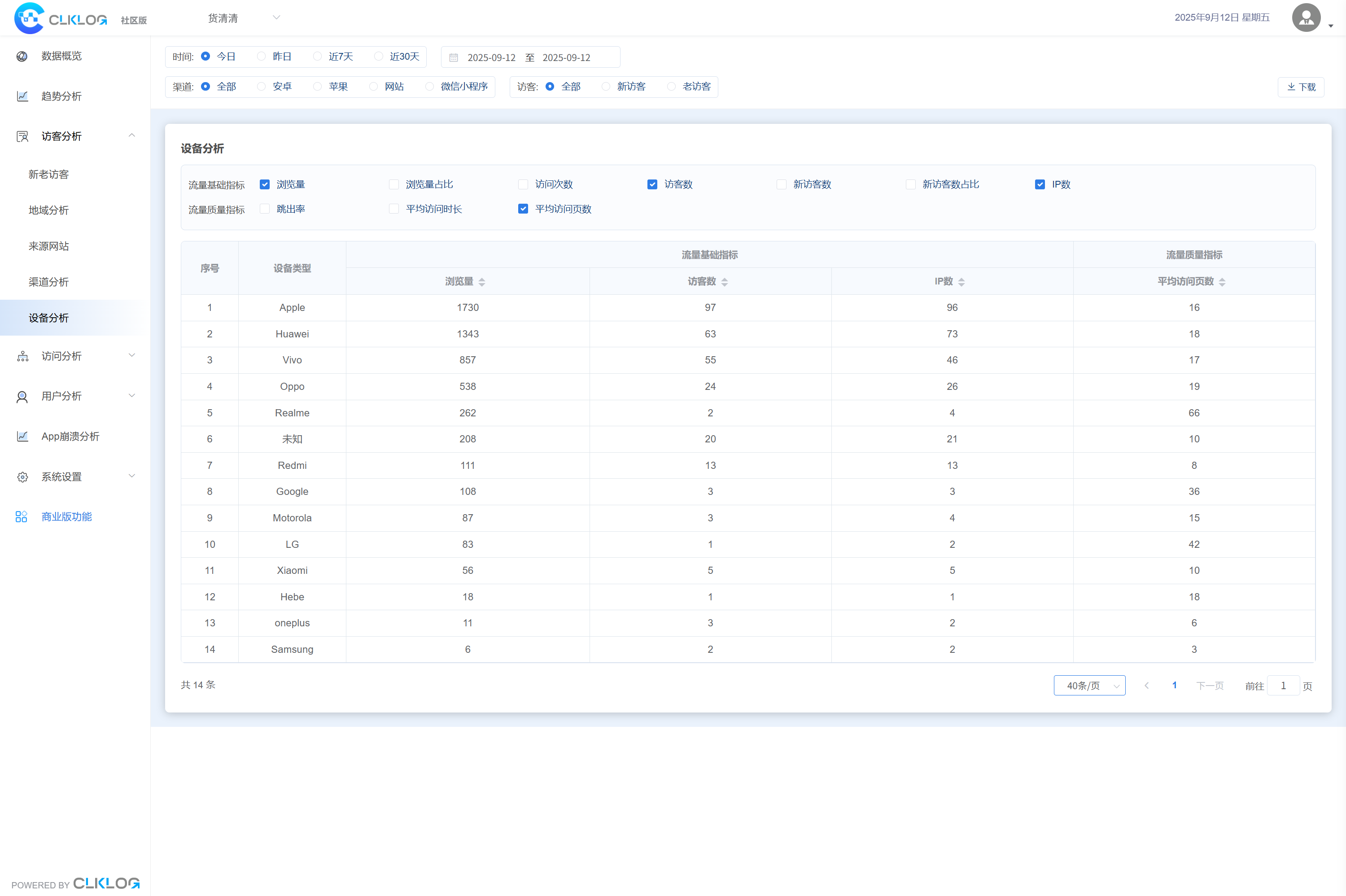Go to 渠道分析 in sidebar
The height and width of the screenshot is (896, 1346).
coord(48,282)
